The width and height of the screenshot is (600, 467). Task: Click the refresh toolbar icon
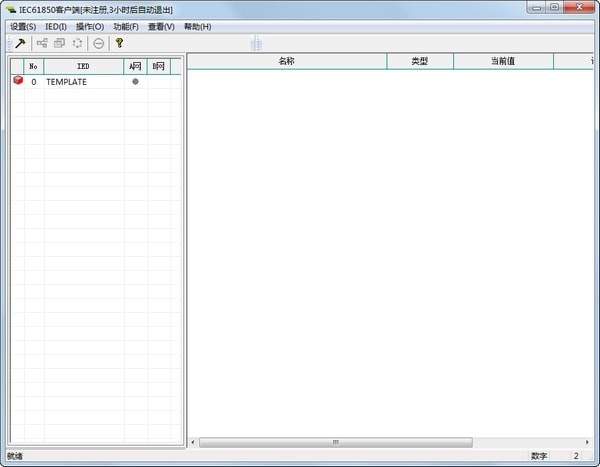(x=76, y=43)
